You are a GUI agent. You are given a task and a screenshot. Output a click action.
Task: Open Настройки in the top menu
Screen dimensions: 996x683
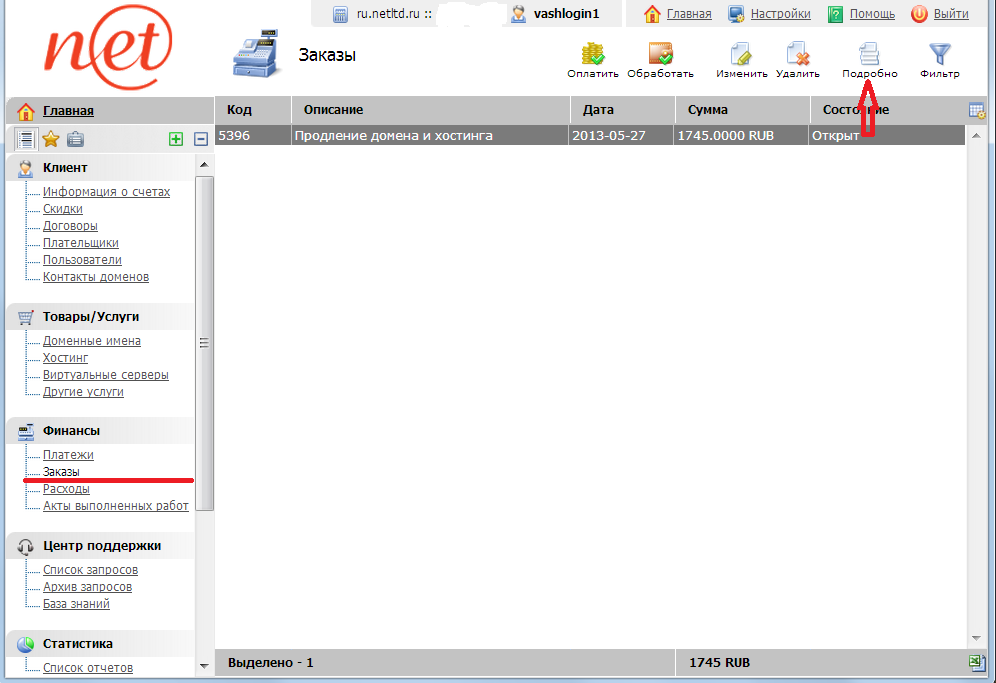click(x=779, y=14)
